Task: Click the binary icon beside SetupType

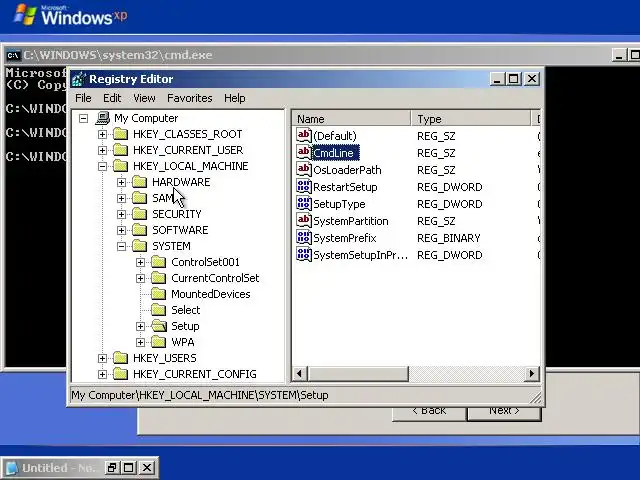Action: click(304, 203)
